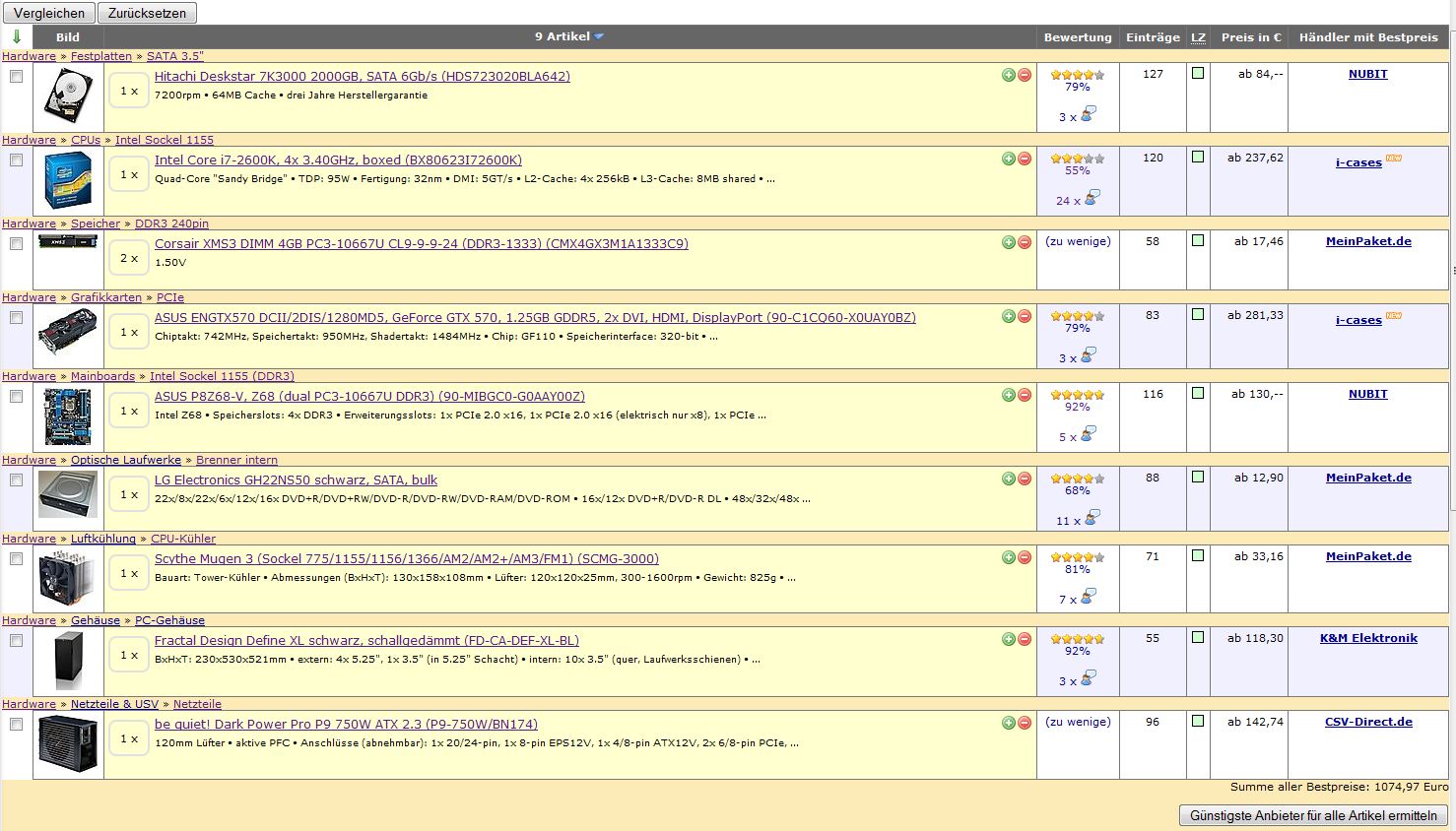
Task: Enable LZ checkbox for ASUS GTX 570 row
Action: (1198, 315)
